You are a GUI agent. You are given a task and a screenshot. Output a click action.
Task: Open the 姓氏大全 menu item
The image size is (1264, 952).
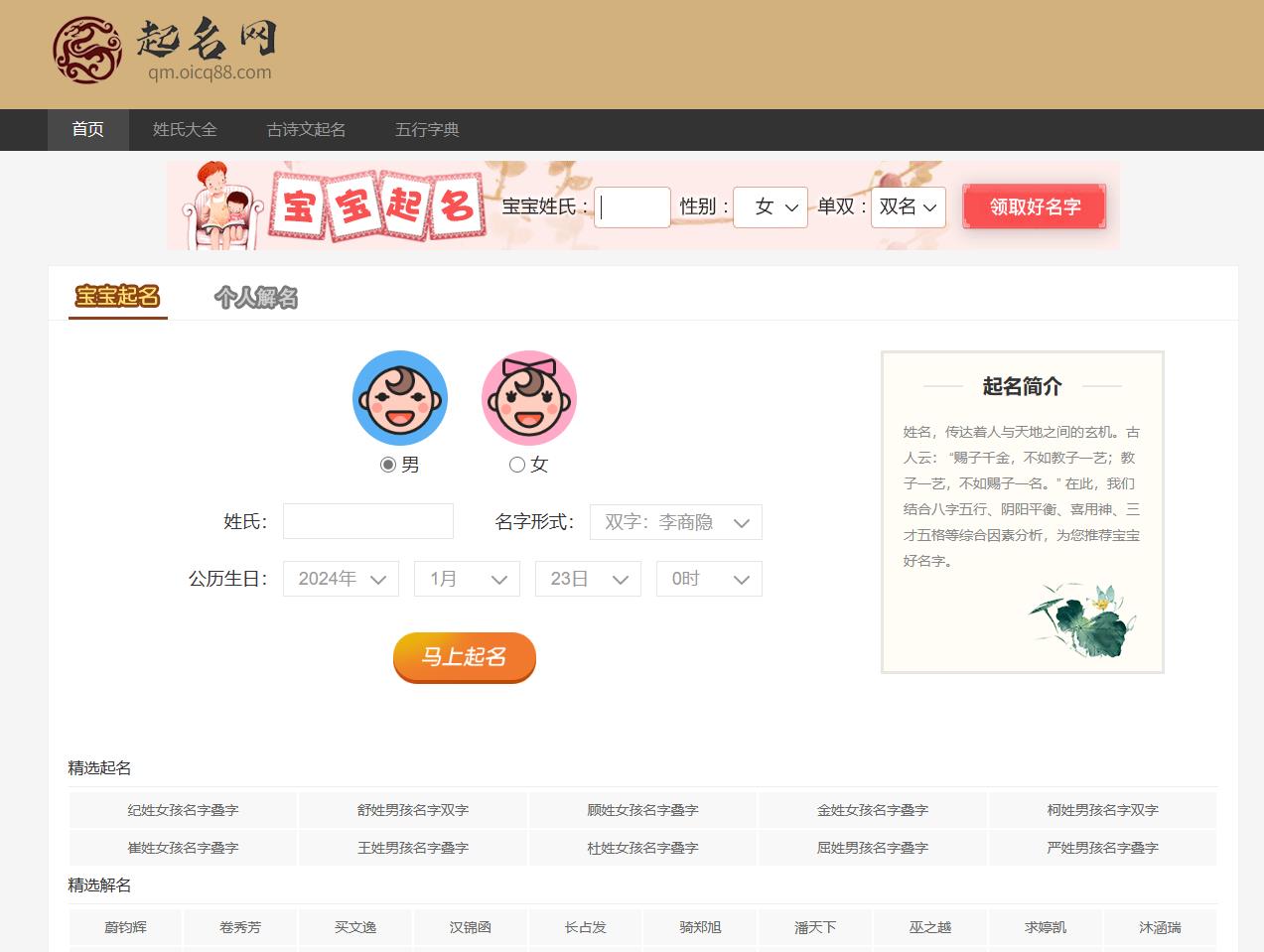pos(185,129)
